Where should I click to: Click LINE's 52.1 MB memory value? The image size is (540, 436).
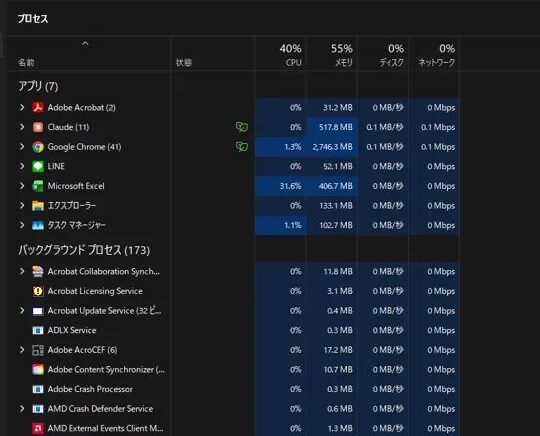338,166
